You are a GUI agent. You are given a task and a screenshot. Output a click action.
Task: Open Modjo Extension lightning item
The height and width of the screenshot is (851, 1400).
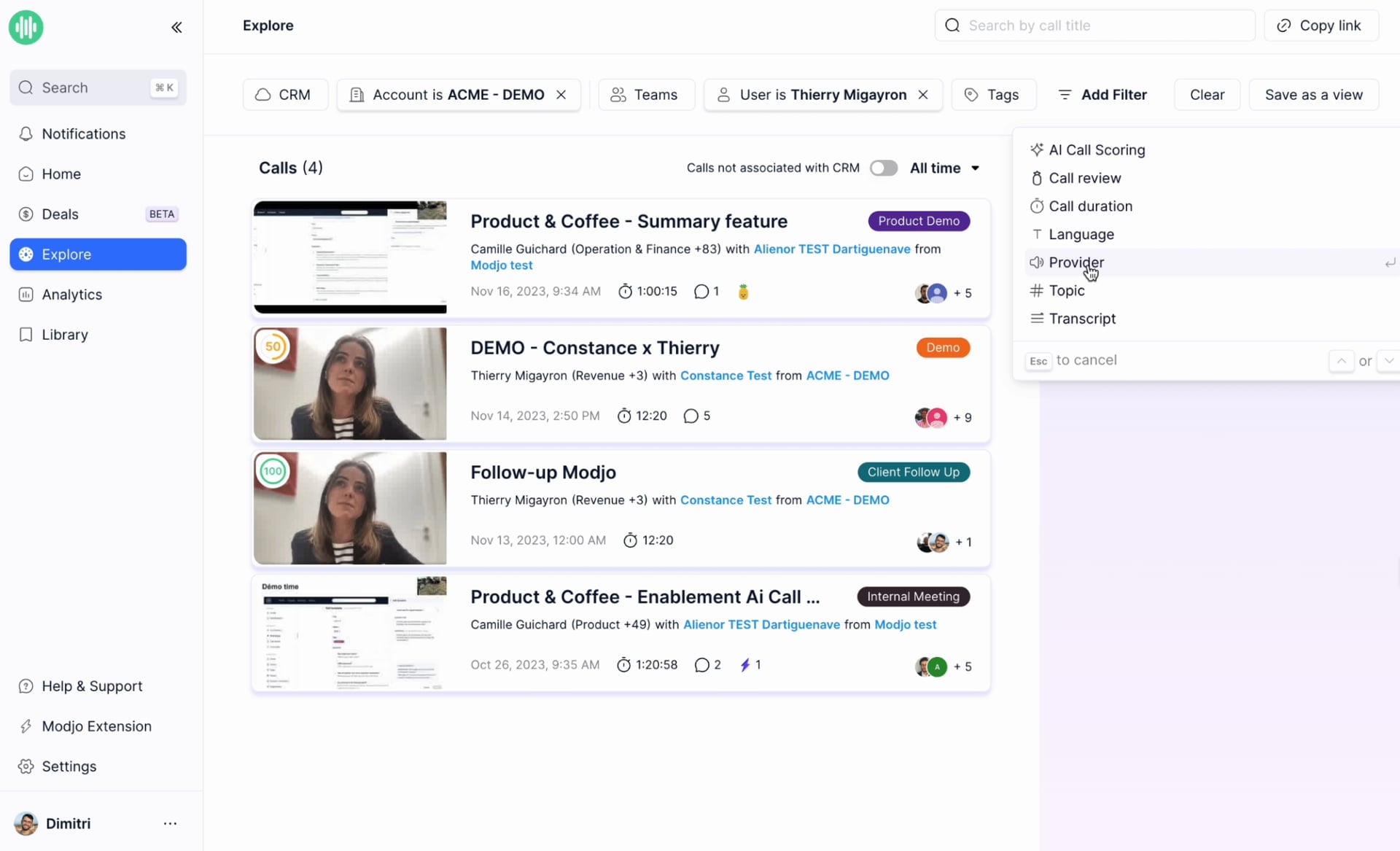98,726
